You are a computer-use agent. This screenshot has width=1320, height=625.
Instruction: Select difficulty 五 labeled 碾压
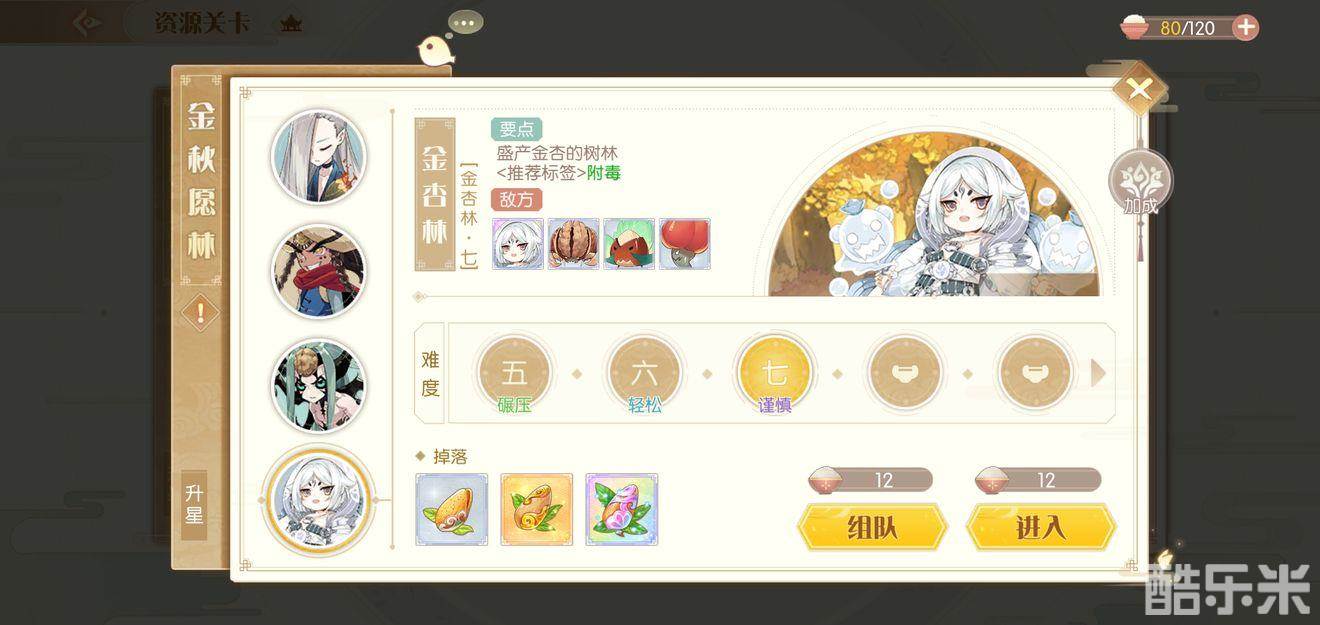pyautogui.click(x=514, y=375)
